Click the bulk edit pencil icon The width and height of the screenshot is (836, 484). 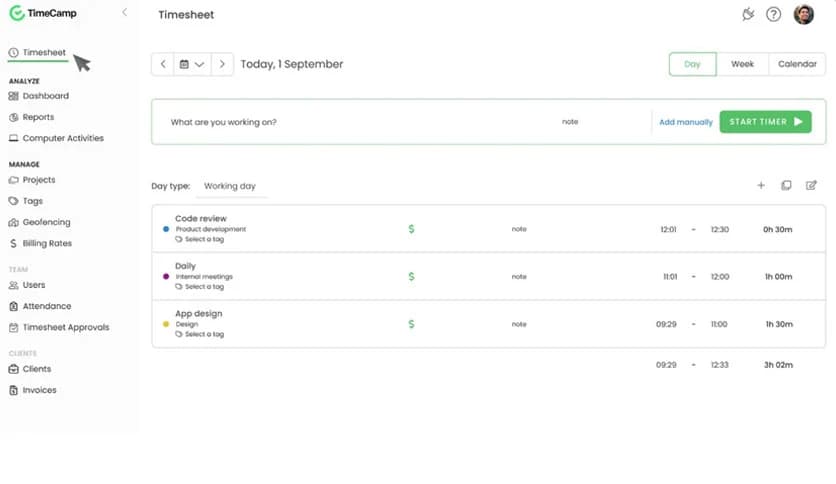[x=811, y=185]
